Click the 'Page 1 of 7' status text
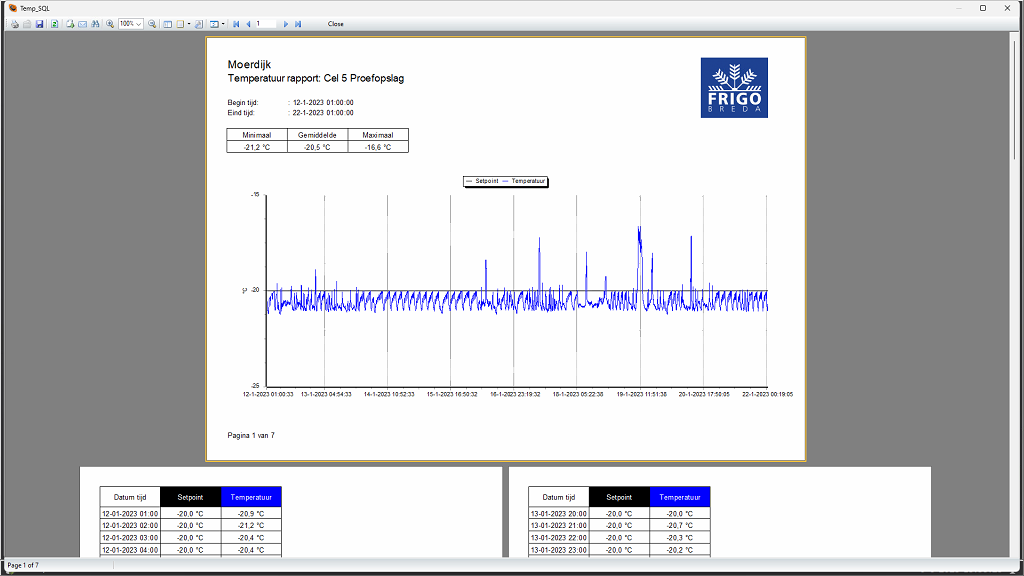 23,566
